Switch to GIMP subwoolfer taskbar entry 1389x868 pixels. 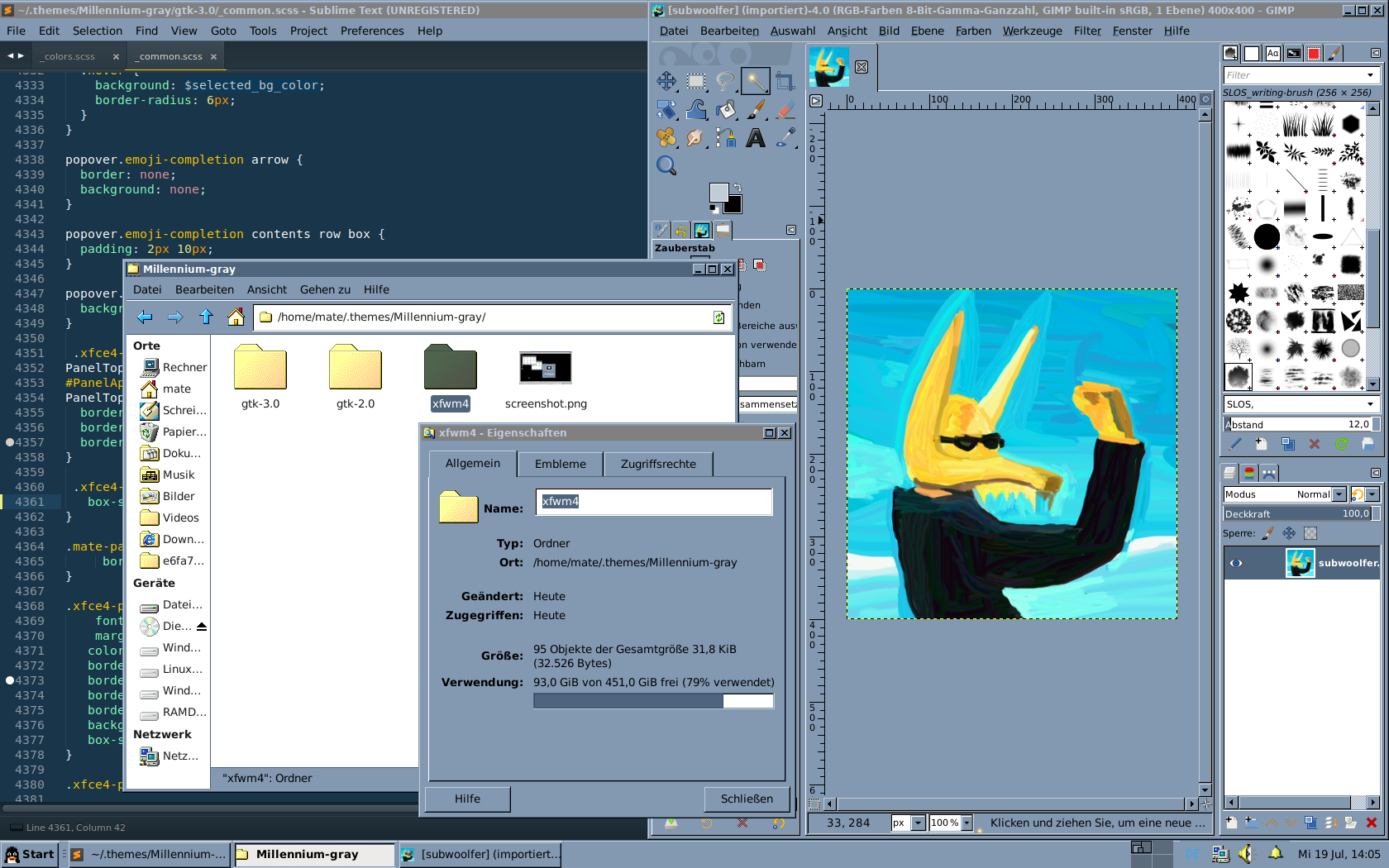(x=480, y=855)
